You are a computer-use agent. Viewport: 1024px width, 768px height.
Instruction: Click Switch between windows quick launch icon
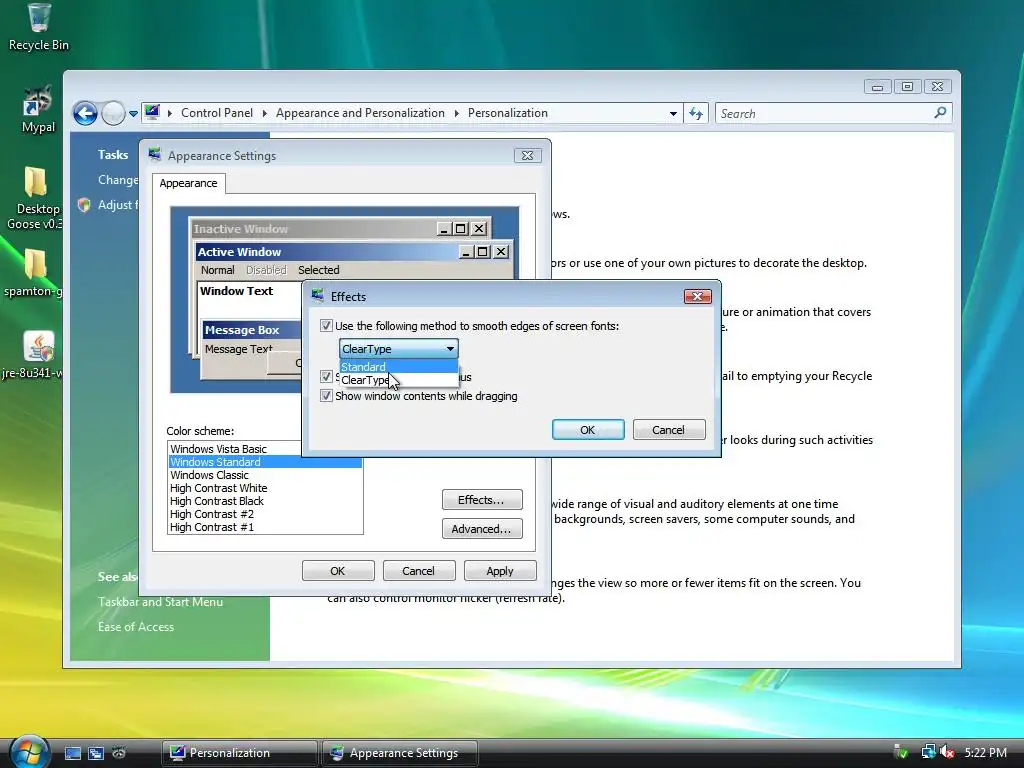pos(96,753)
